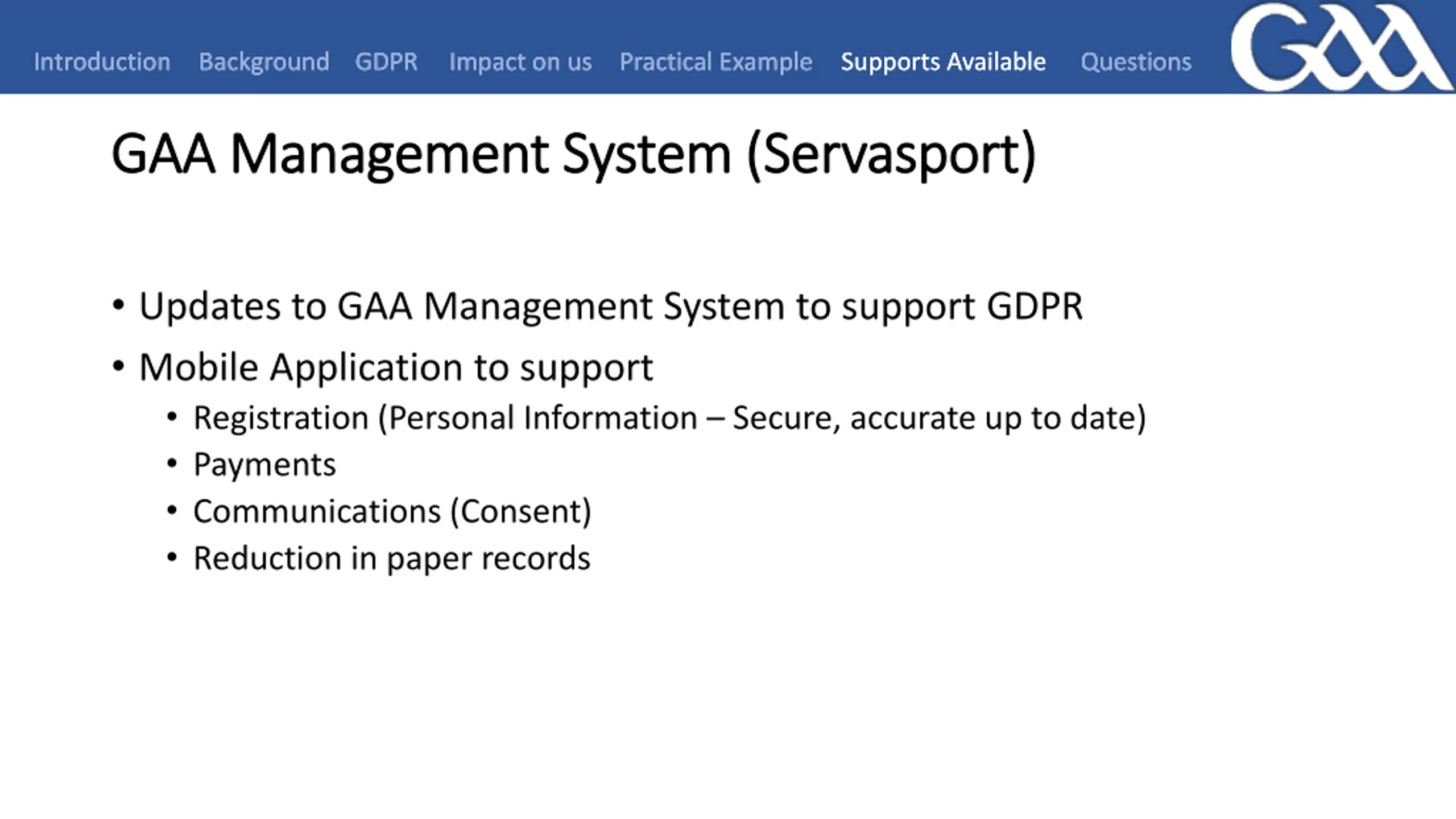This screenshot has height=819, width=1456.
Task: Switch to Impact on us section
Action: tap(520, 62)
